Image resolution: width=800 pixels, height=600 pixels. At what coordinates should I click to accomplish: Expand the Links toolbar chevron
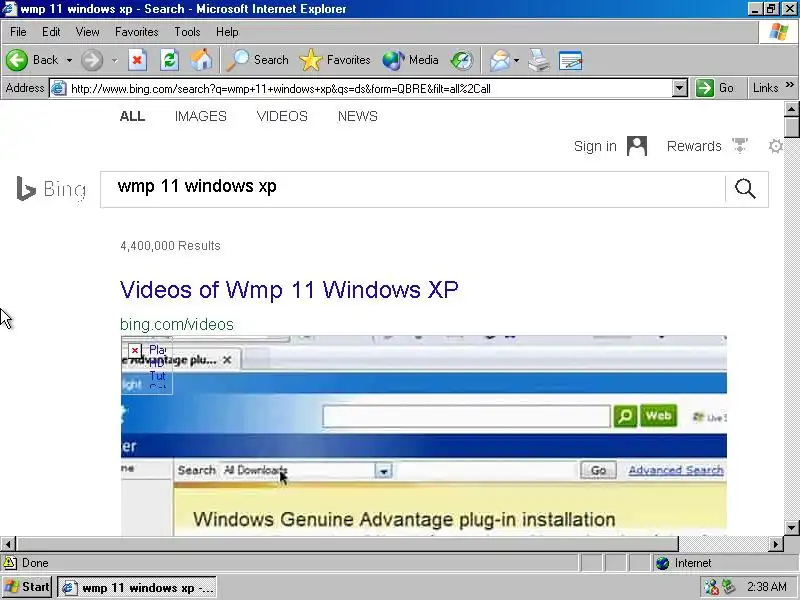point(789,85)
